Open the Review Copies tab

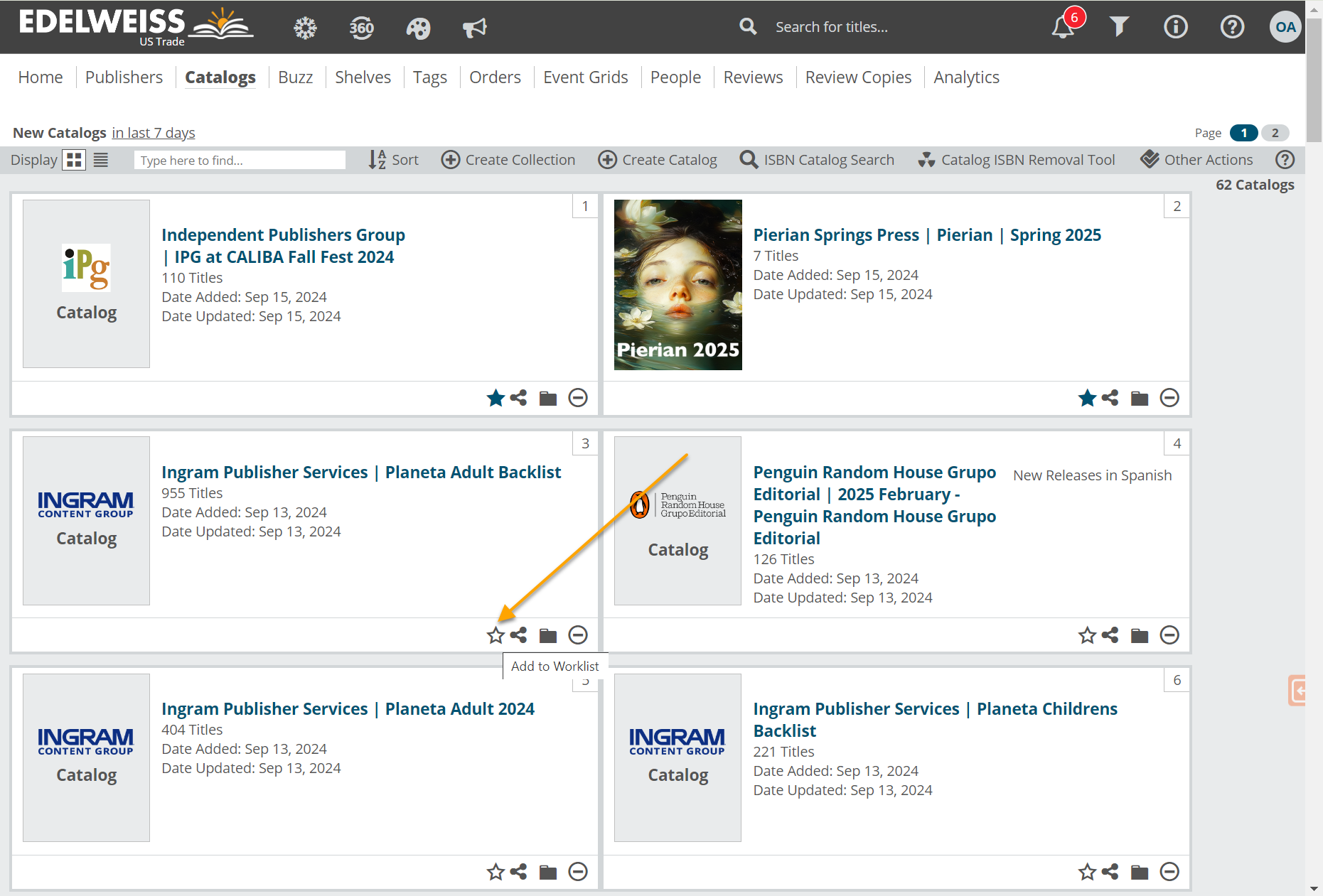859,77
